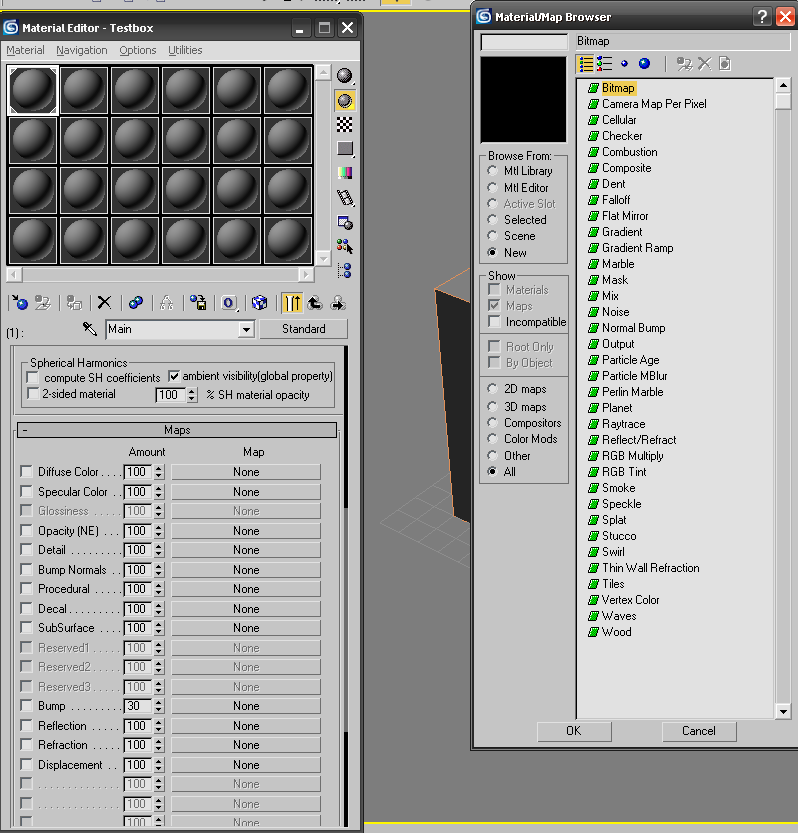
Task: Select Mtl Library radio button
Action: [x=493, y=171]
